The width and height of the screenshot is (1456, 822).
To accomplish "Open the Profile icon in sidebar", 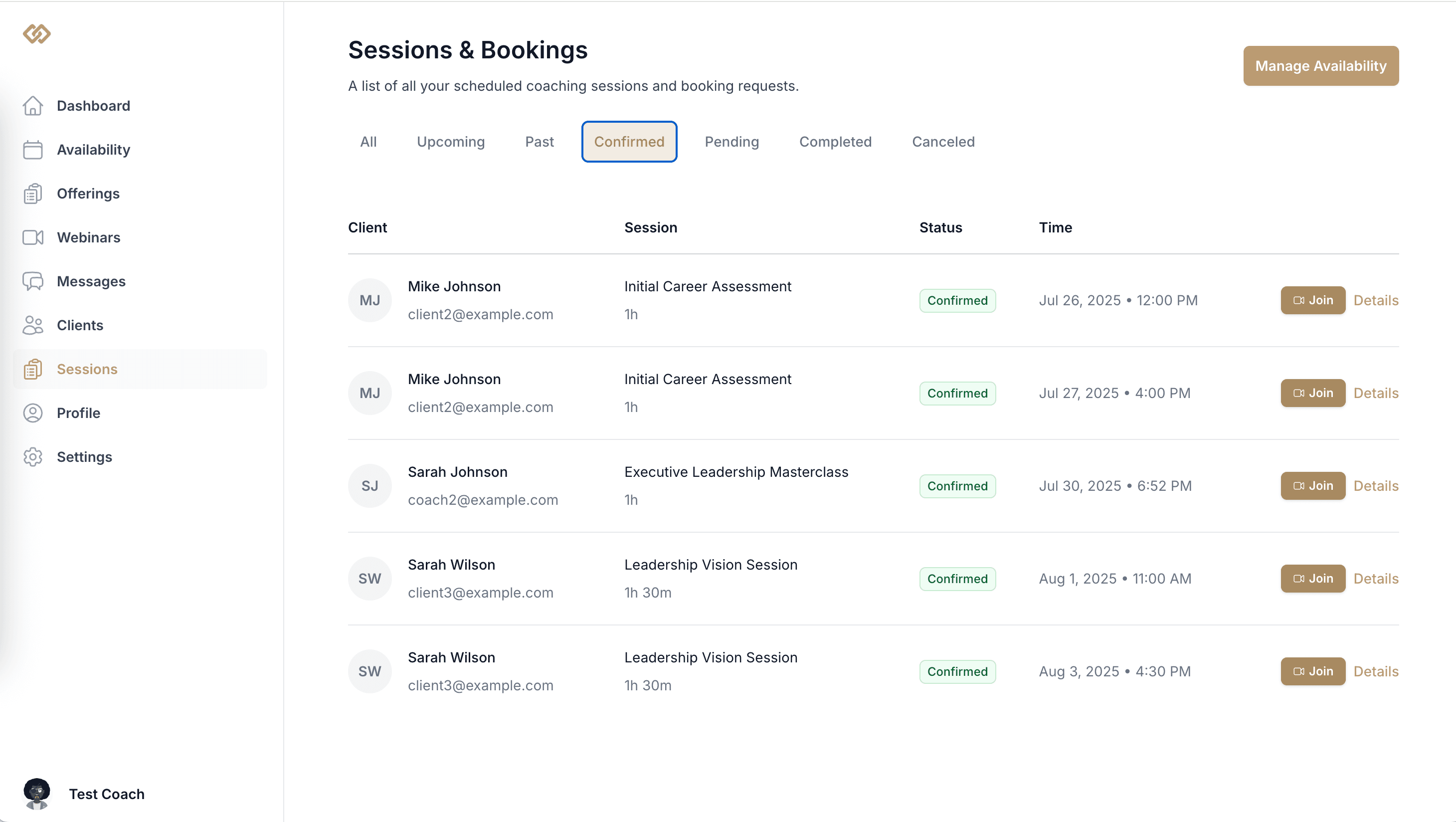I will click(33, 412).
